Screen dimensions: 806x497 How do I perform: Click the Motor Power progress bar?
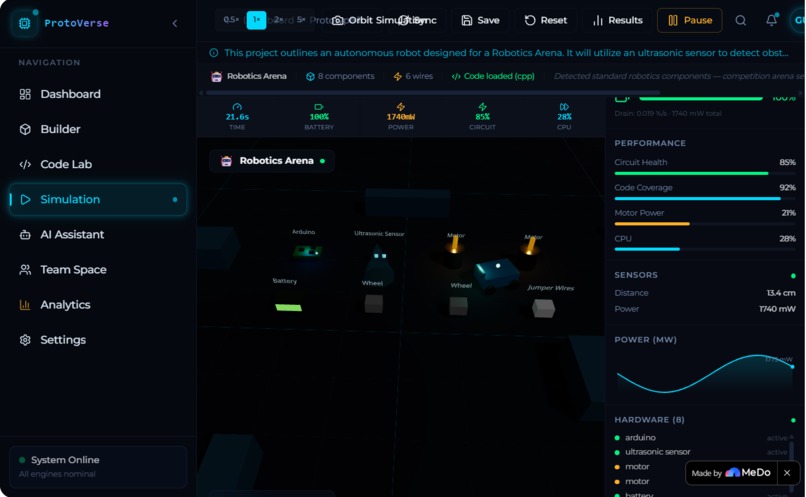[705, 224]
